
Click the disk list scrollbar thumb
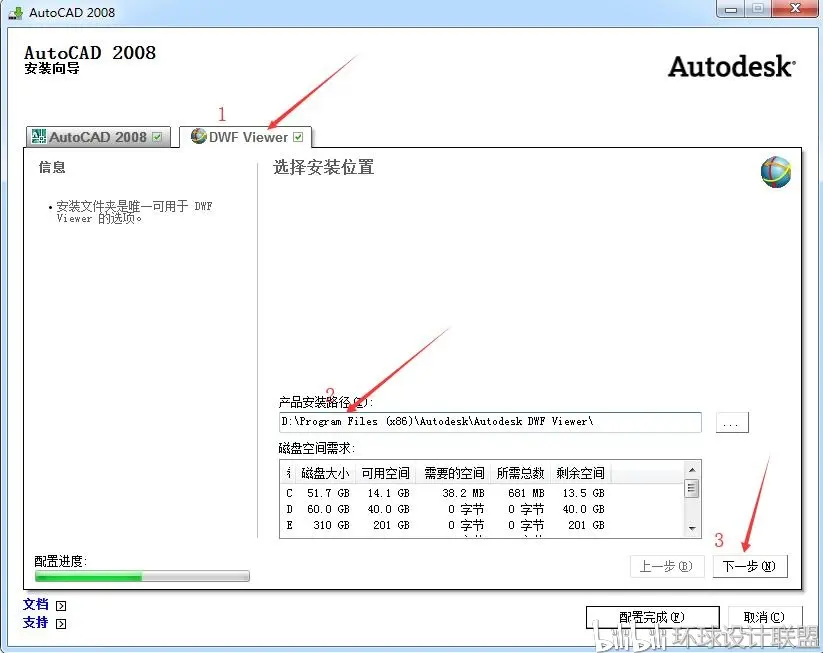coord(692,488)
